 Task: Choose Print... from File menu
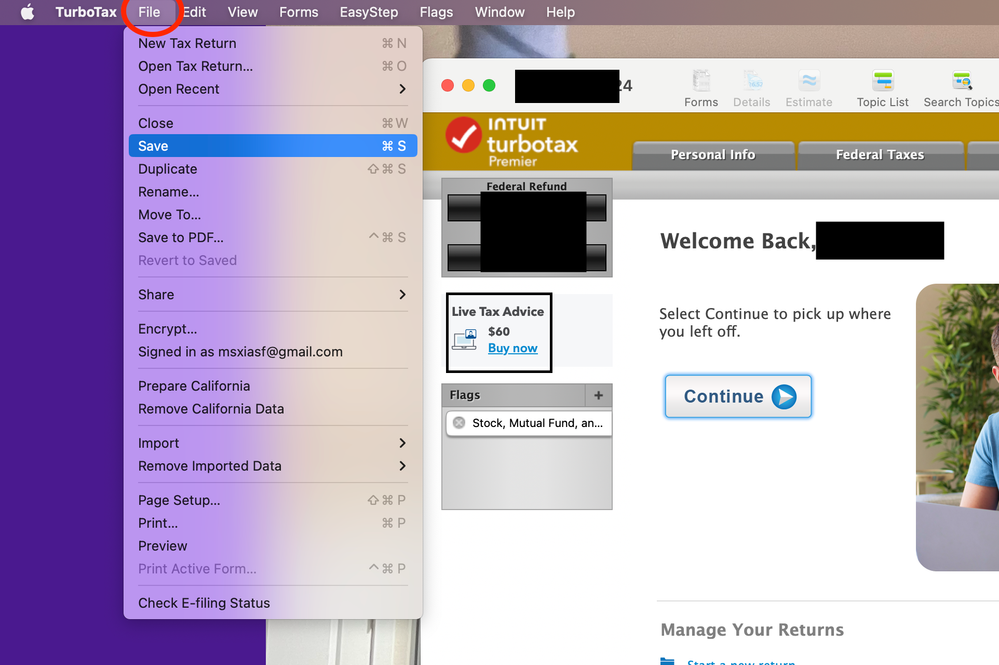click(273, 523)
